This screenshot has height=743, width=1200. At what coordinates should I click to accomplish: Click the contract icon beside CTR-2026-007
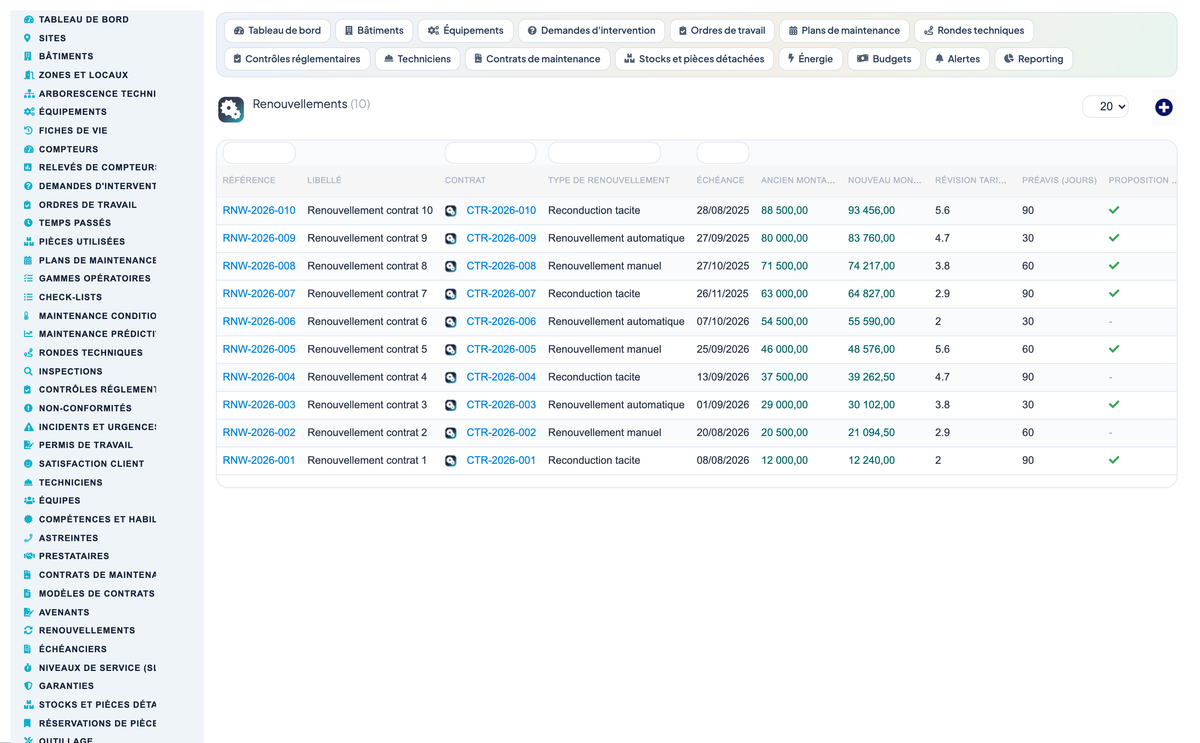(x=451, y=294)
